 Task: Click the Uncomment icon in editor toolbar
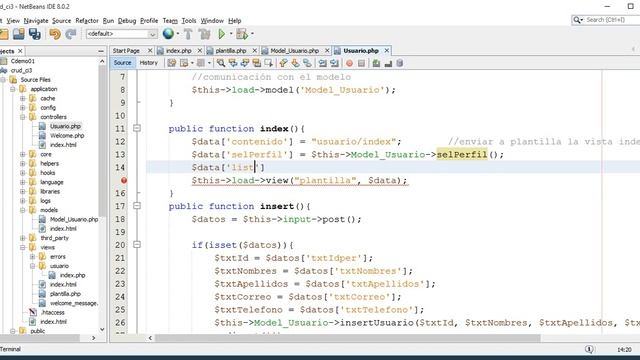click(388, 63)
